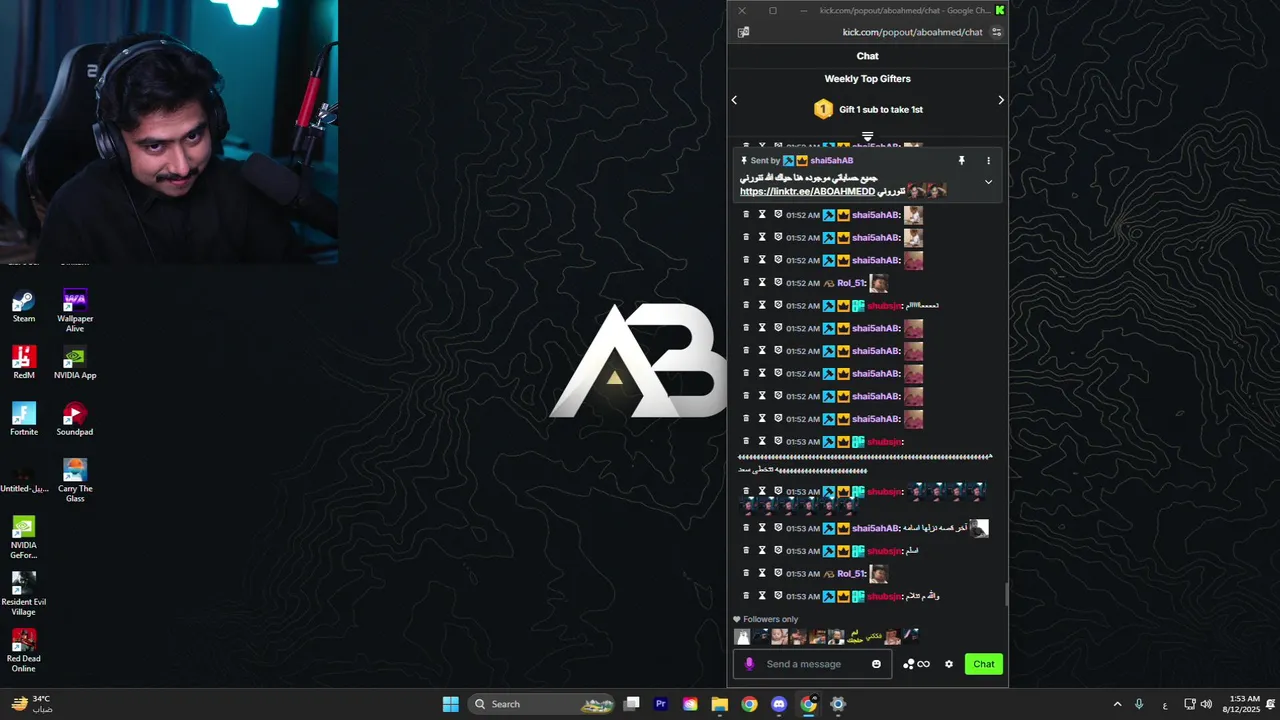The height and width of the screenshot is (720, 1280).
Task: Click translate icon left of address bar
Action: pos(743,32)
